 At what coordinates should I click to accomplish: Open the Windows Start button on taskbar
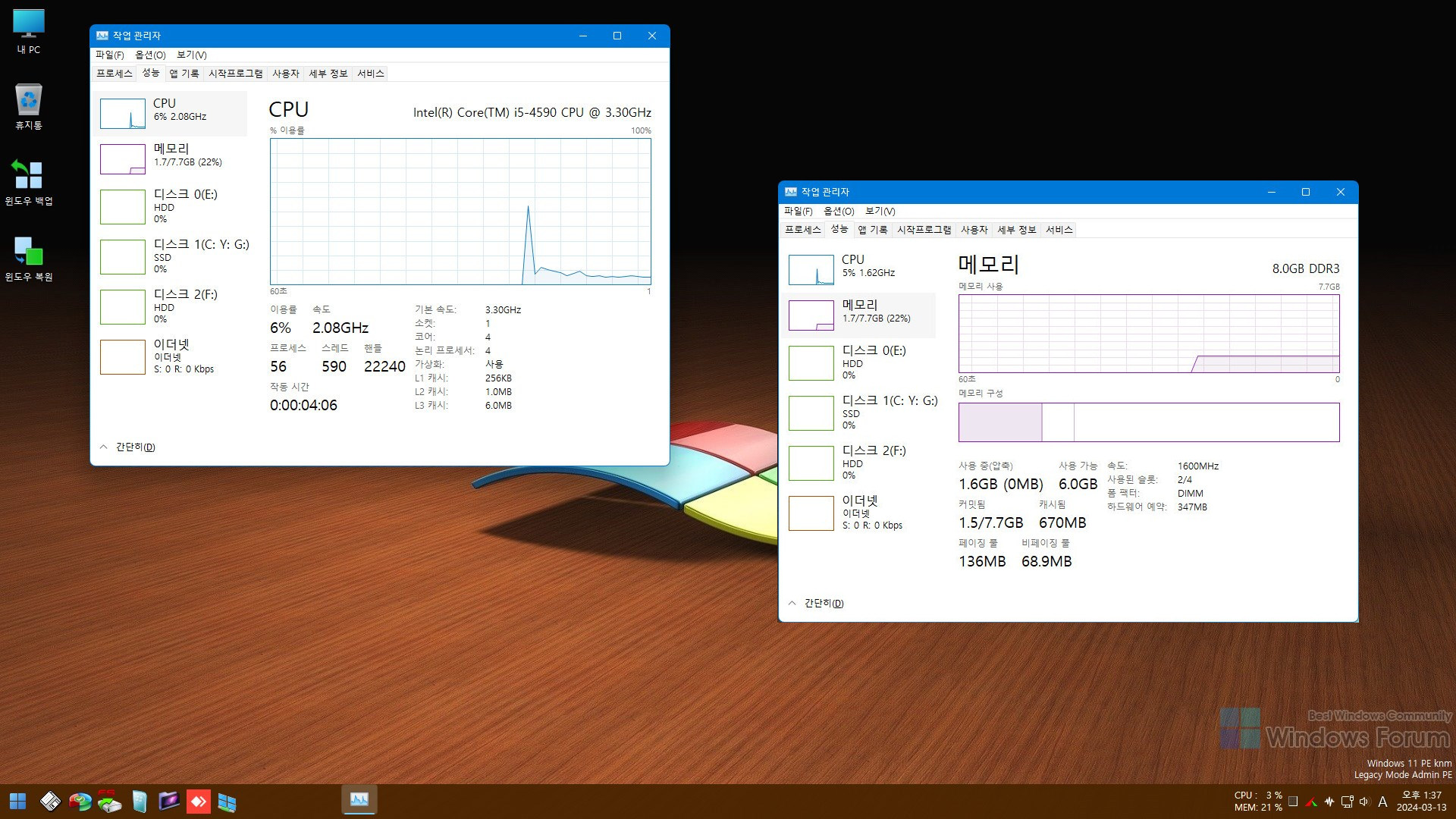(17, 802)
